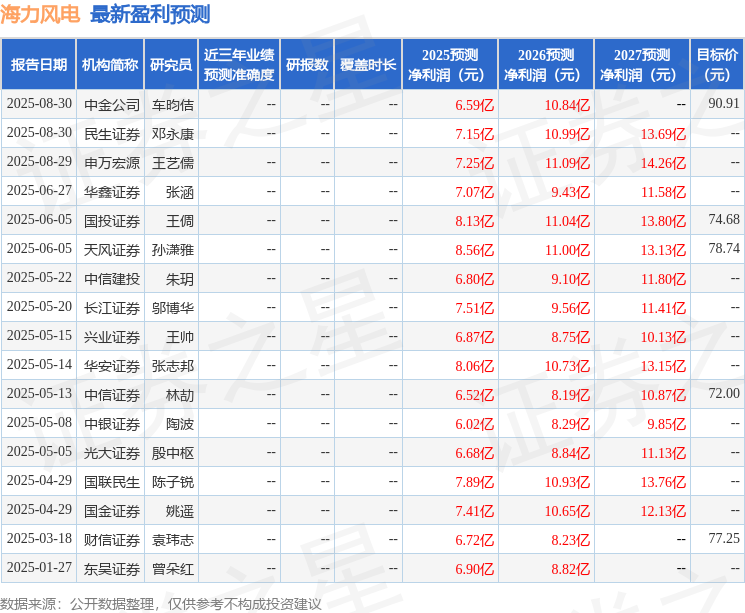Select the 机构简称 column header
Image resolution: width=745 pixels, height=613 pixels.
(110, 65)
